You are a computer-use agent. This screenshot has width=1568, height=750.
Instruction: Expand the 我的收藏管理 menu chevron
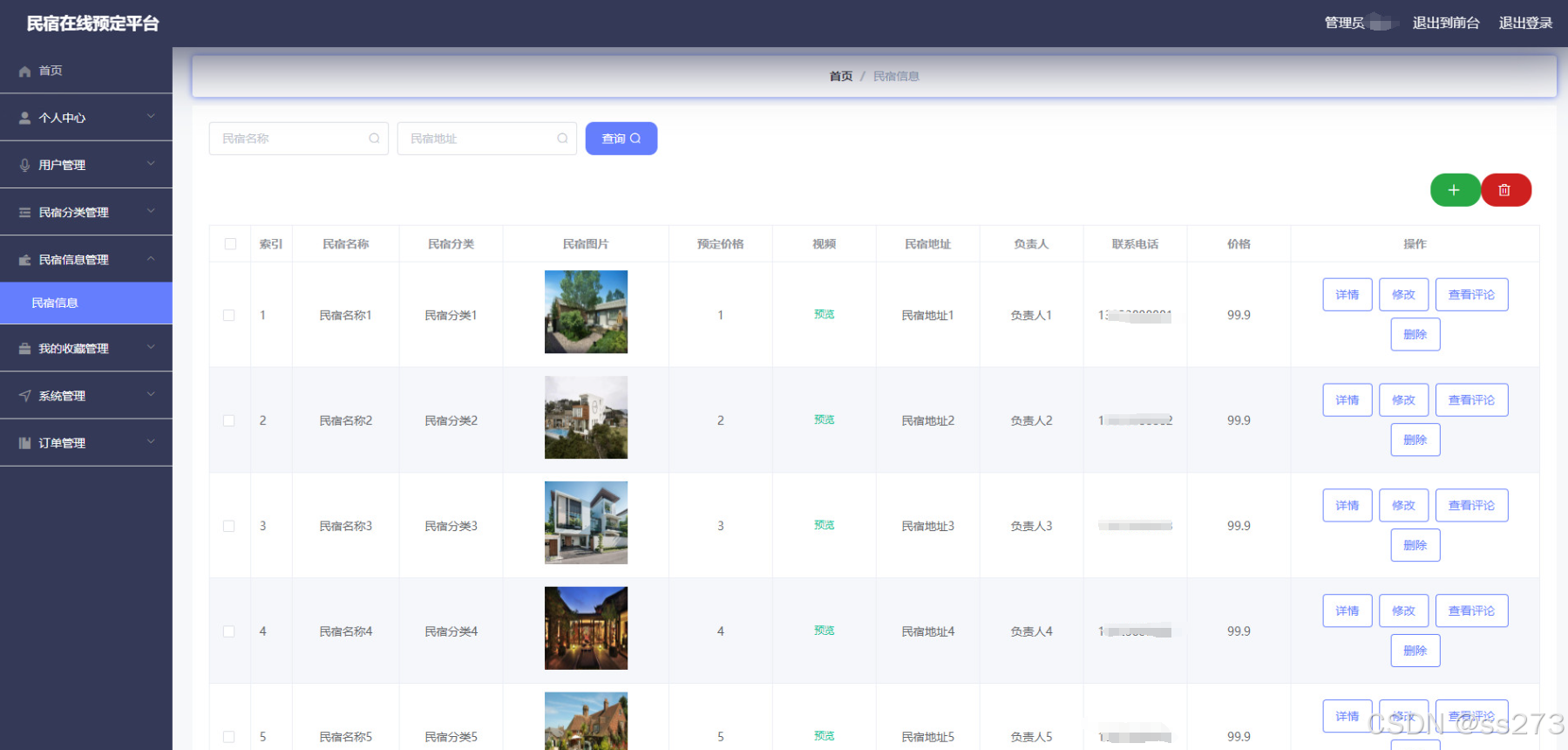point(151,347)
